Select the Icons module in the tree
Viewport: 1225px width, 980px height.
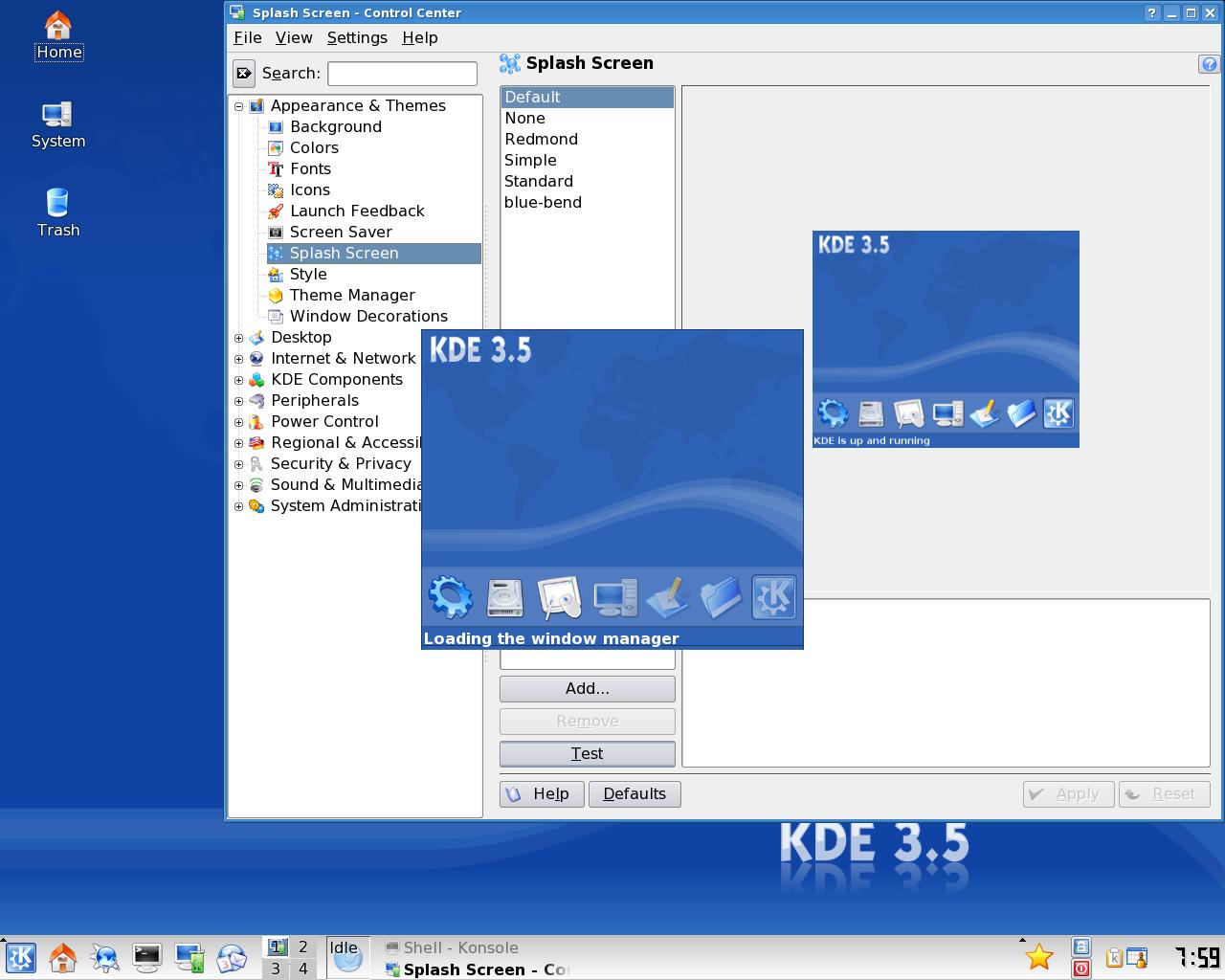pos(310,190)
